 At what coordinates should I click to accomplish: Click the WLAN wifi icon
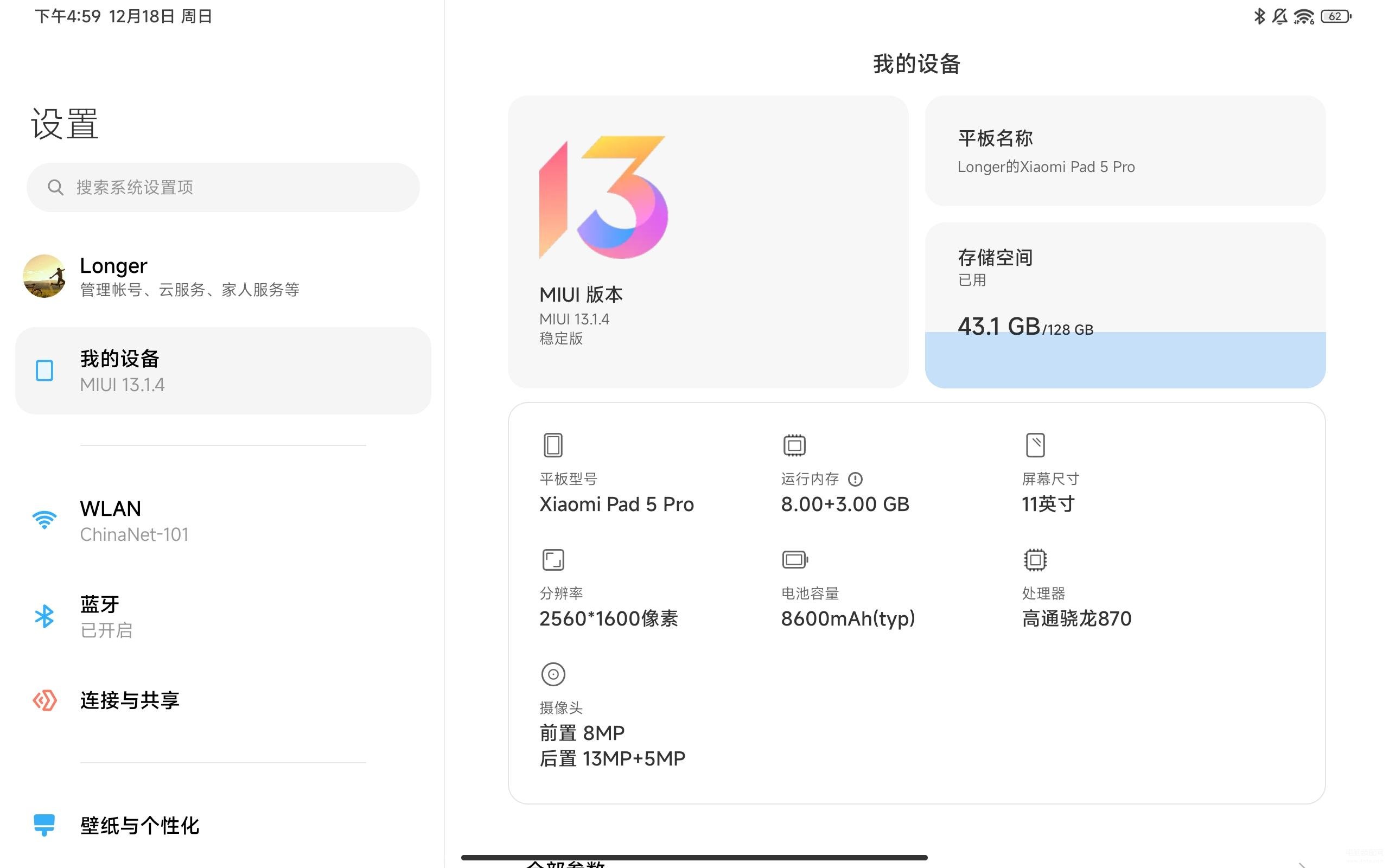[44, 520]
